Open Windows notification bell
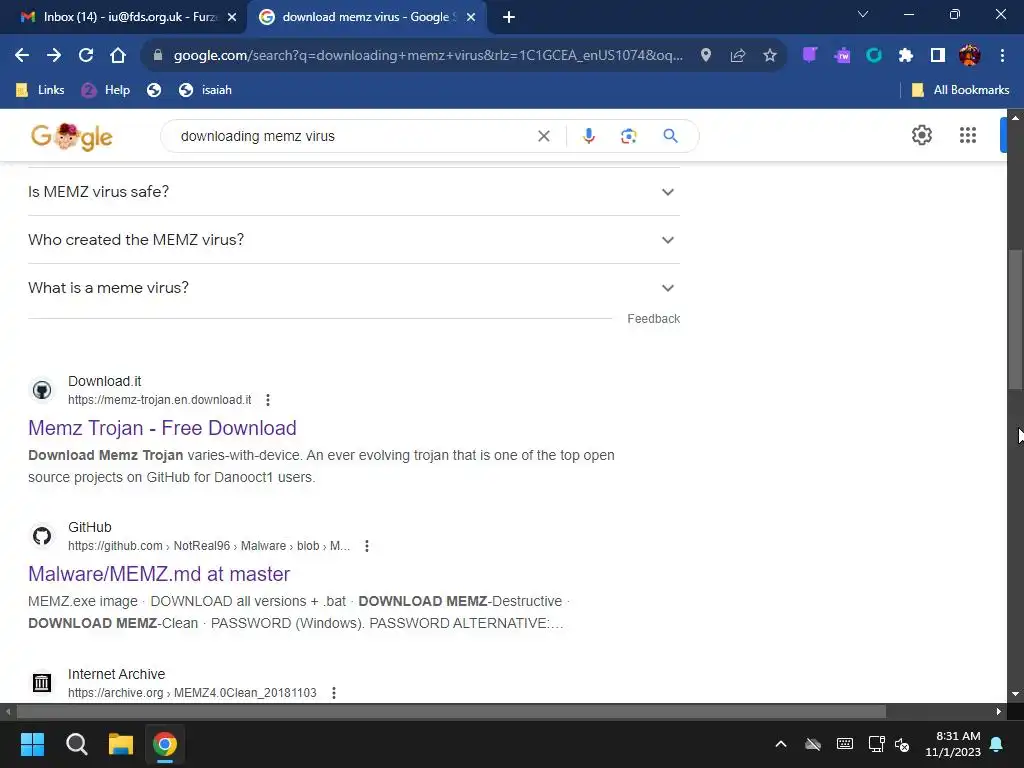Screen dimensions: 1024x768 coord(997,744)
